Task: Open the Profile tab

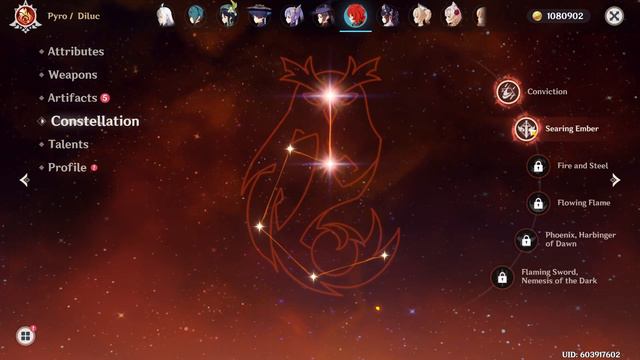Action: [67, 167]
